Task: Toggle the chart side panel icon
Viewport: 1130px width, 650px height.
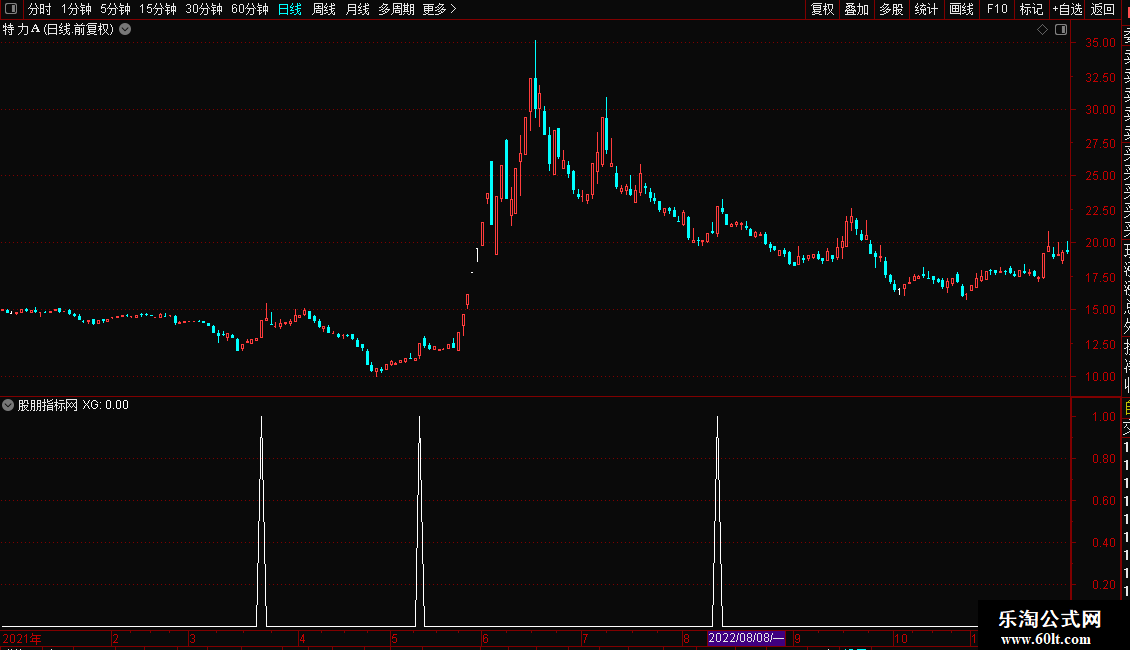Action: 1061,30
